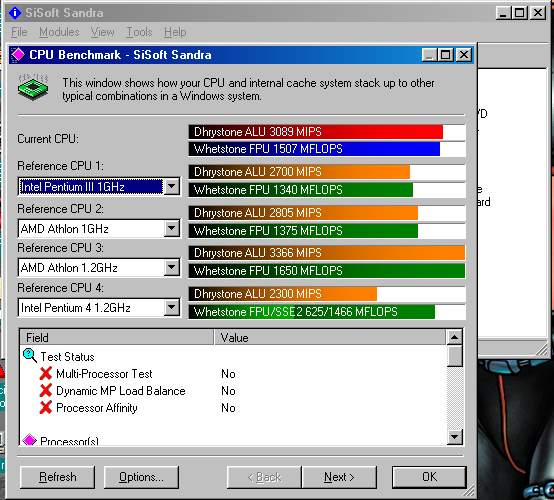The image size is (554, 500).
Task: Click the Field column header
Action: [x=117, y=337]
